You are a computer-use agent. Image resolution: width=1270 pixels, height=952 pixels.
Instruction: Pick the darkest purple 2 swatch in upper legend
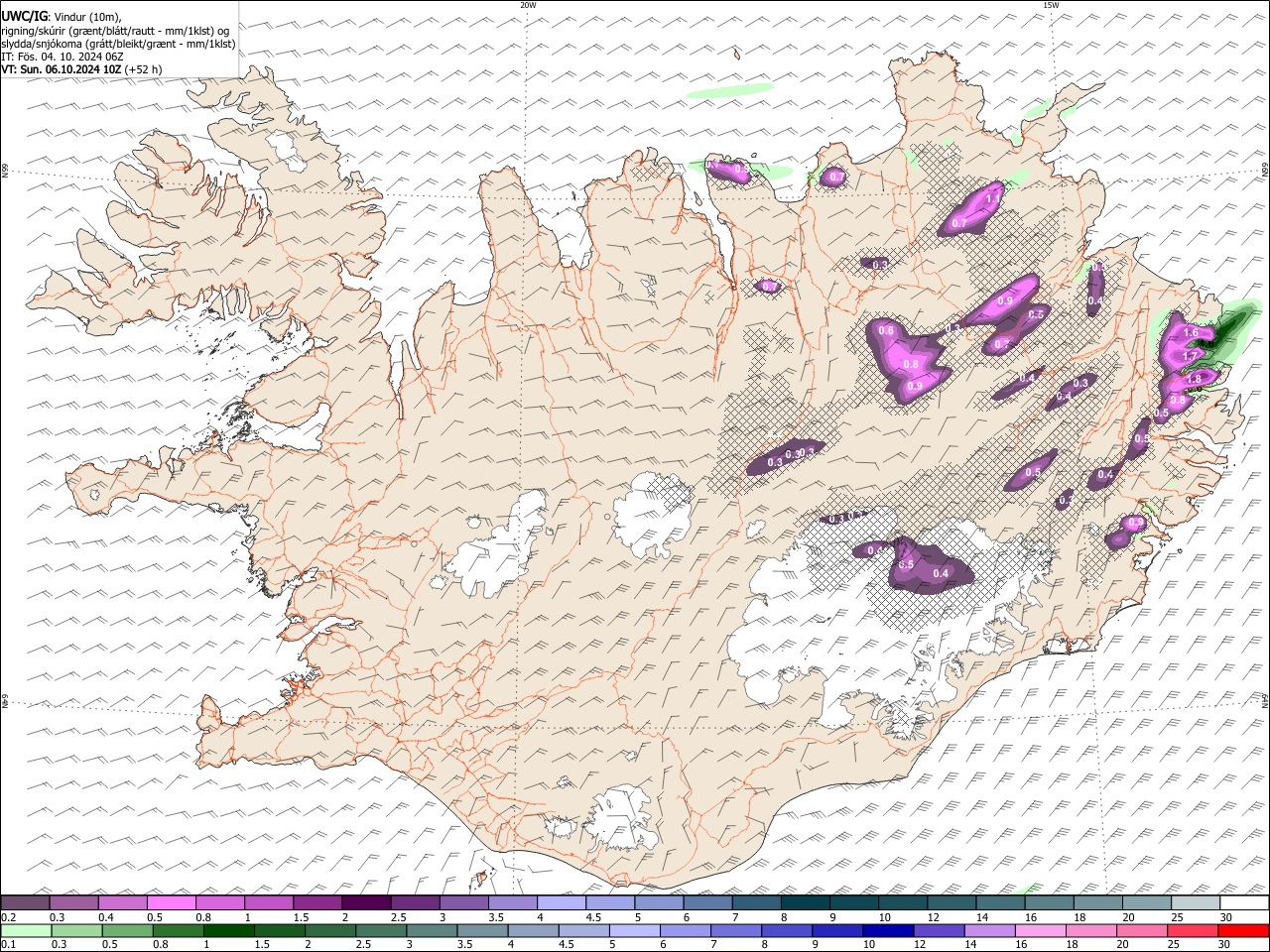pos(366,903)
